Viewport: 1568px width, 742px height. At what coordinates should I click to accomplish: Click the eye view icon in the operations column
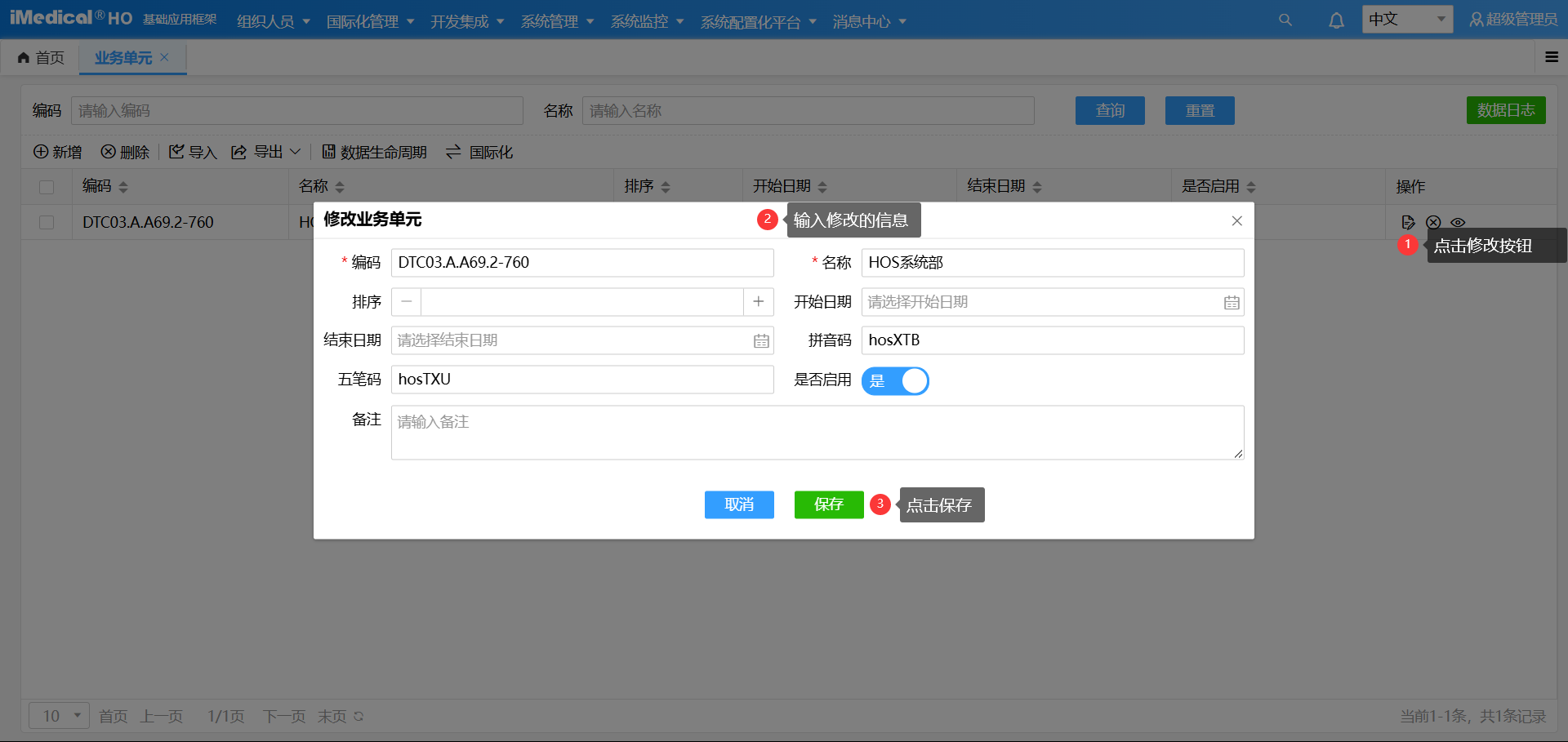1458,222
